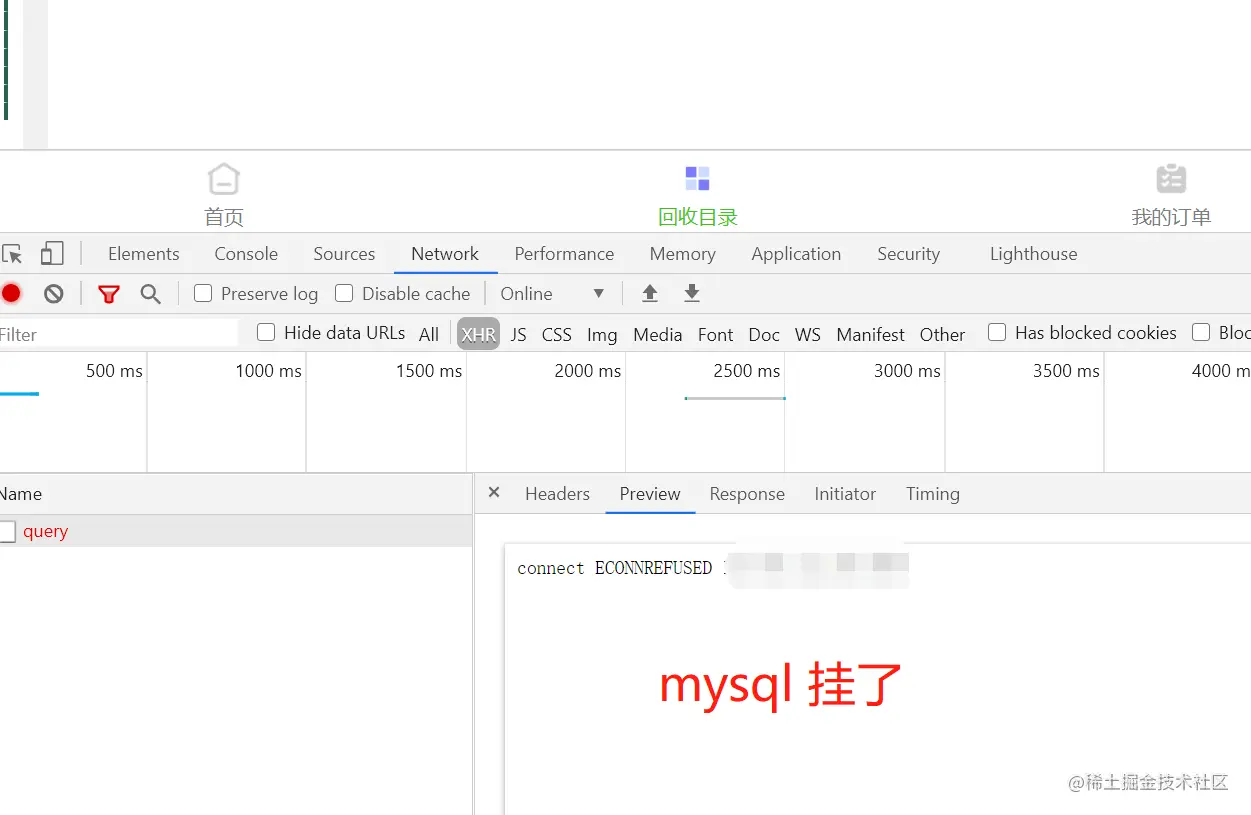Filter requests by Img type

click(x=602, y=335)
